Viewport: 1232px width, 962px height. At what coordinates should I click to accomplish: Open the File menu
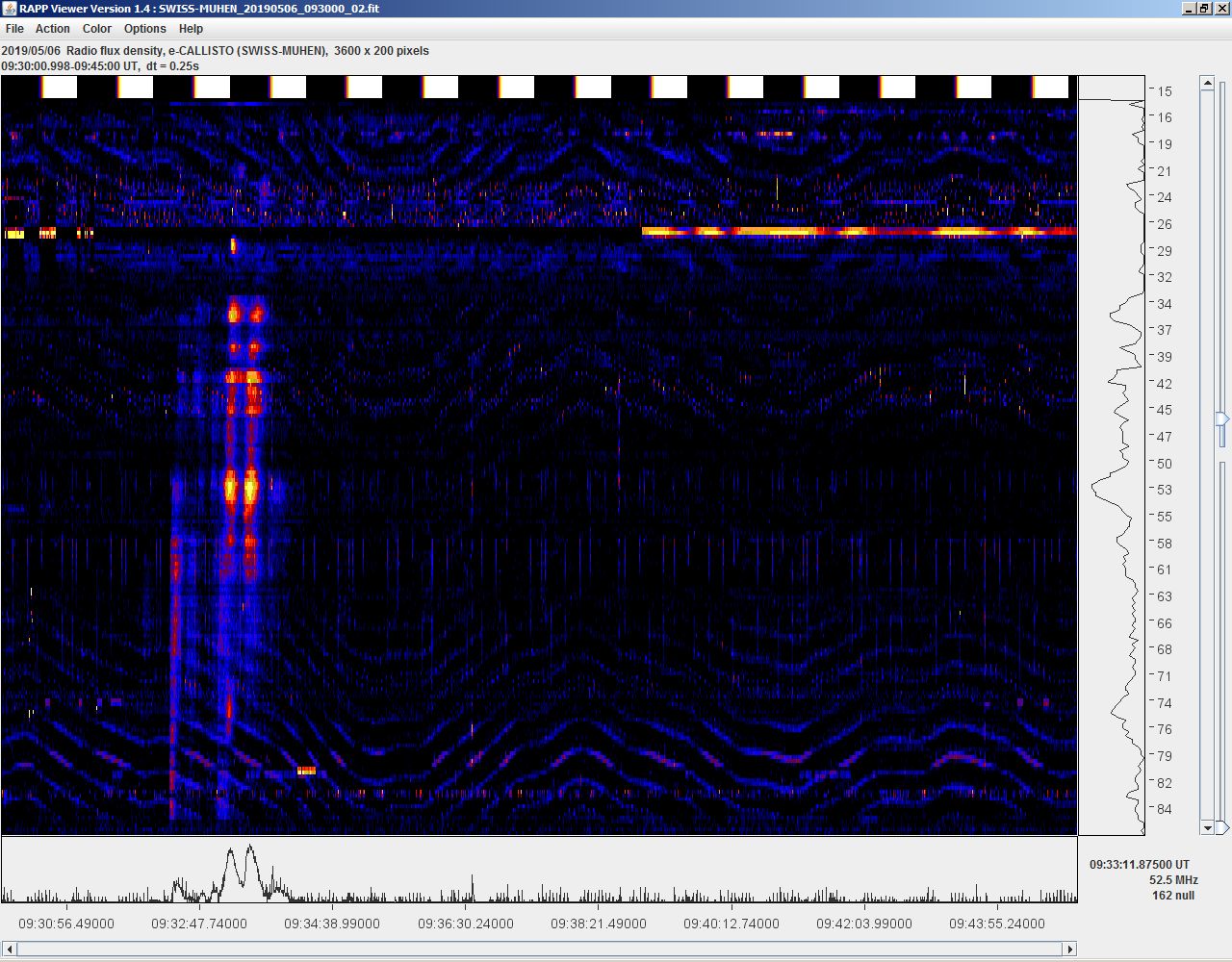click(x=14, y=29)
